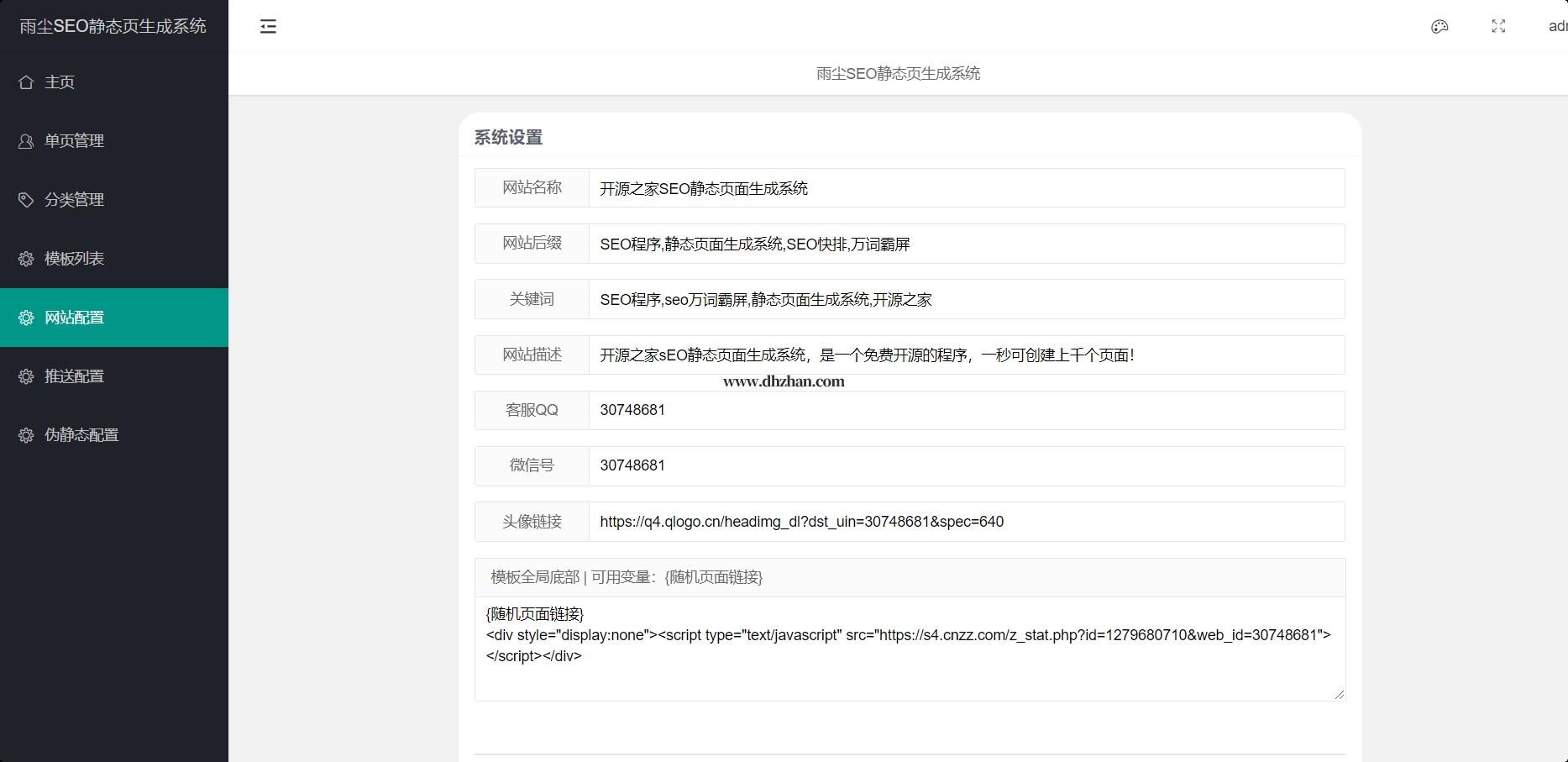The width and height of the screenshot is (1568, 762).
Task: Click the user icon beside 单页管理
Action: 26,141
